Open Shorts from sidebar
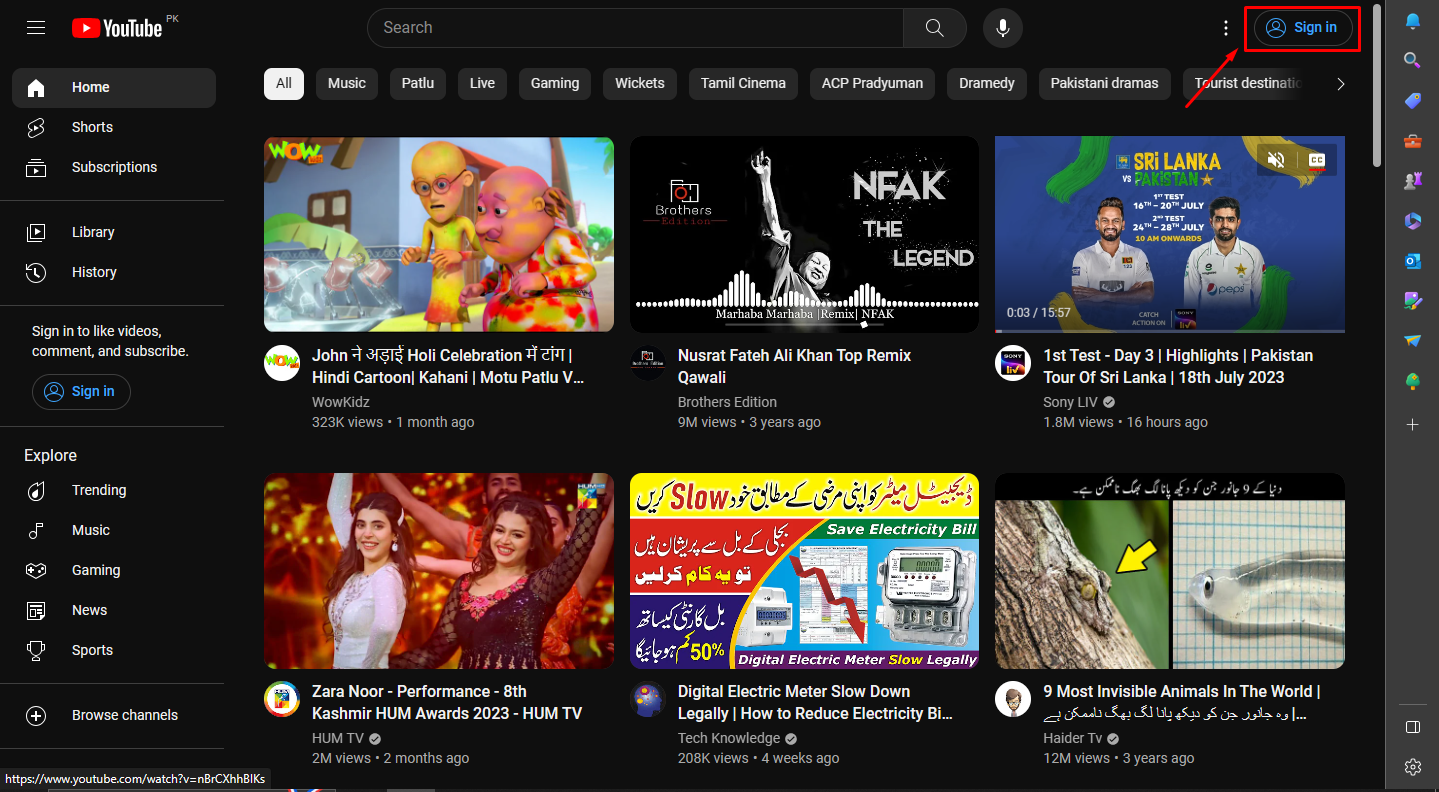 (114, 127)
